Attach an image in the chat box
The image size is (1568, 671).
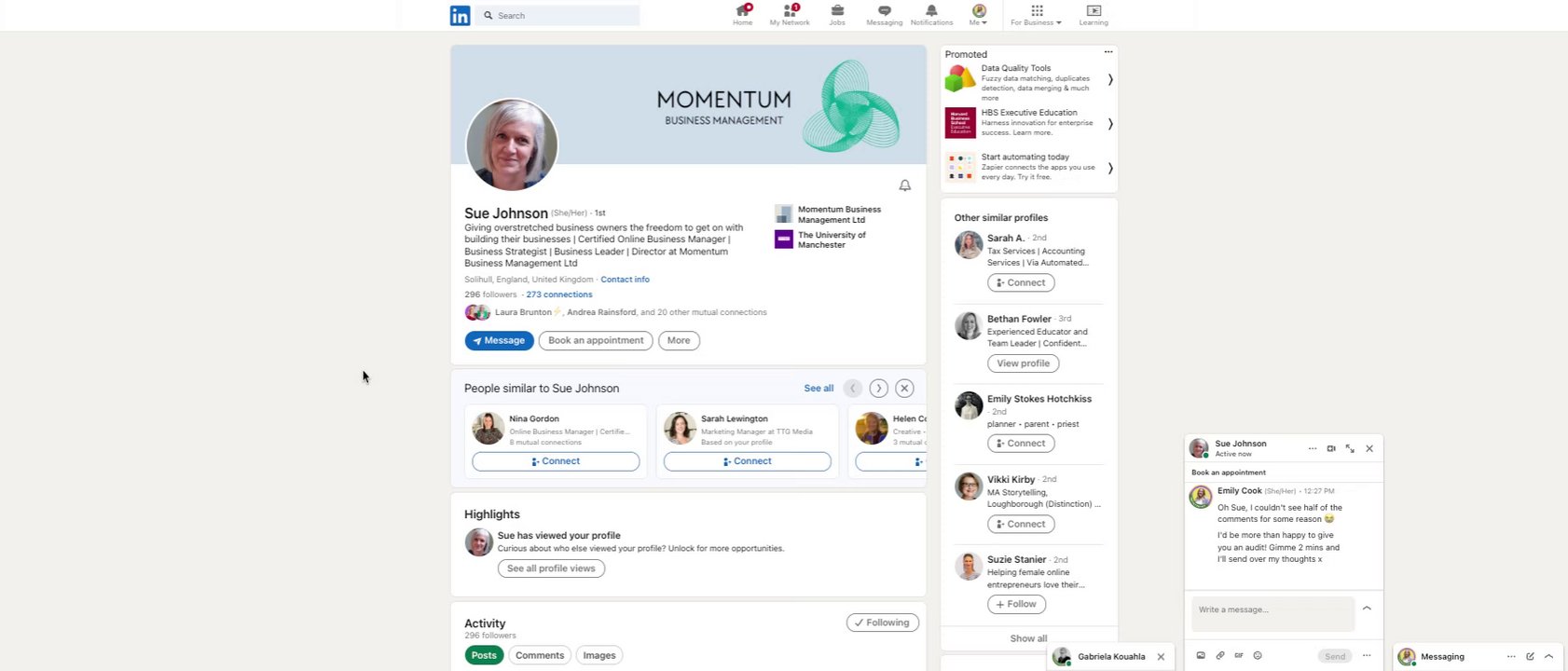tap(1201, 655)
